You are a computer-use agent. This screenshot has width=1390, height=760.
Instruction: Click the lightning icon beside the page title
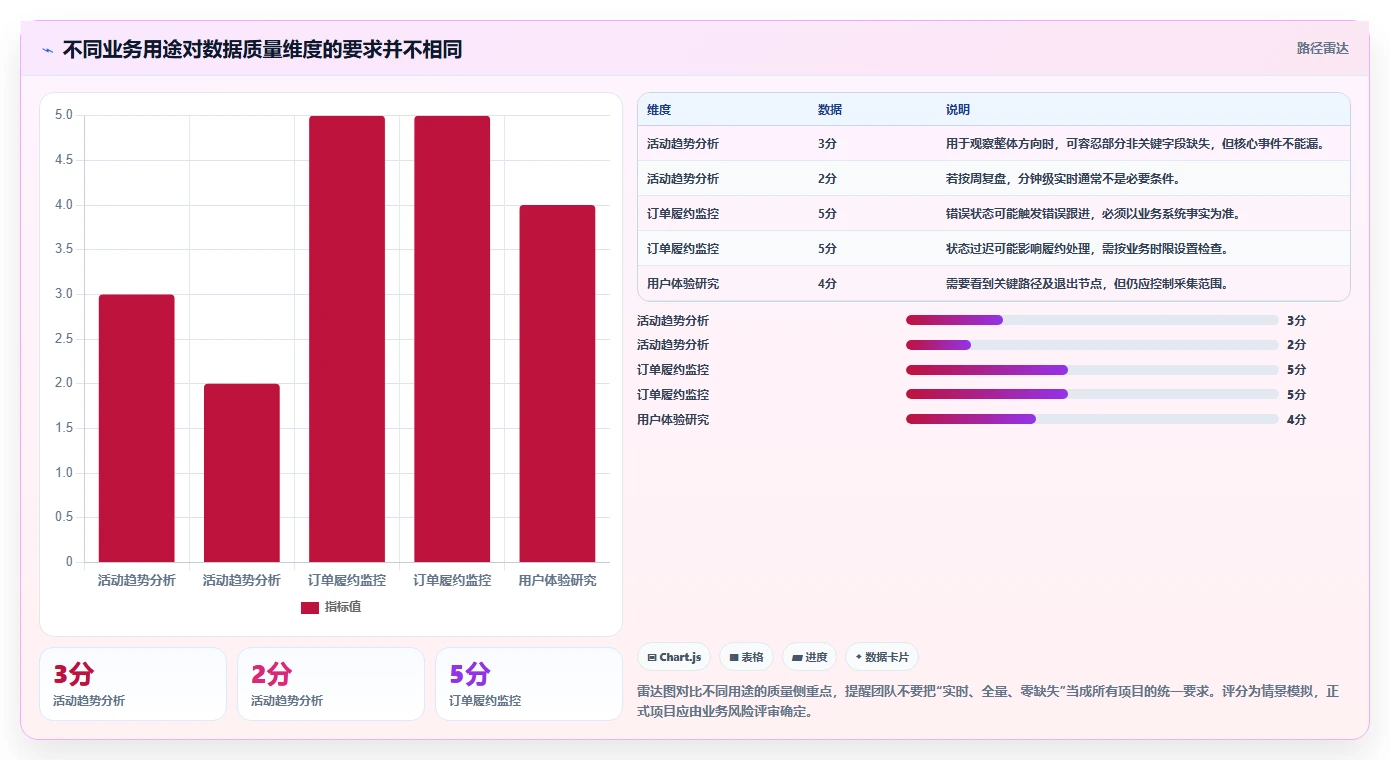[48, 50]
